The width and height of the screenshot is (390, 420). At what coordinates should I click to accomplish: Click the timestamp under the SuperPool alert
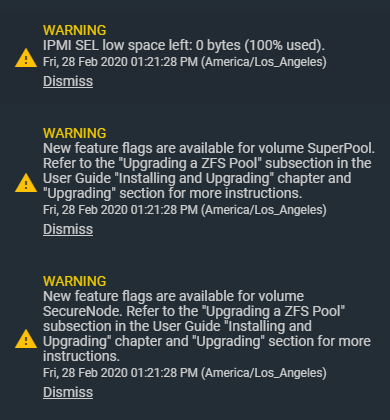(185, 210)
